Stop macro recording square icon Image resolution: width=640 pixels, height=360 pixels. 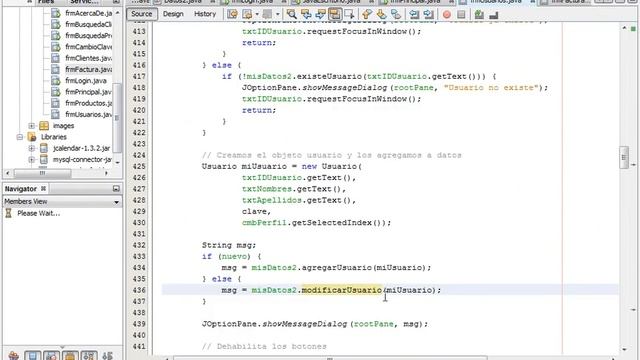[x=461, y=15]
